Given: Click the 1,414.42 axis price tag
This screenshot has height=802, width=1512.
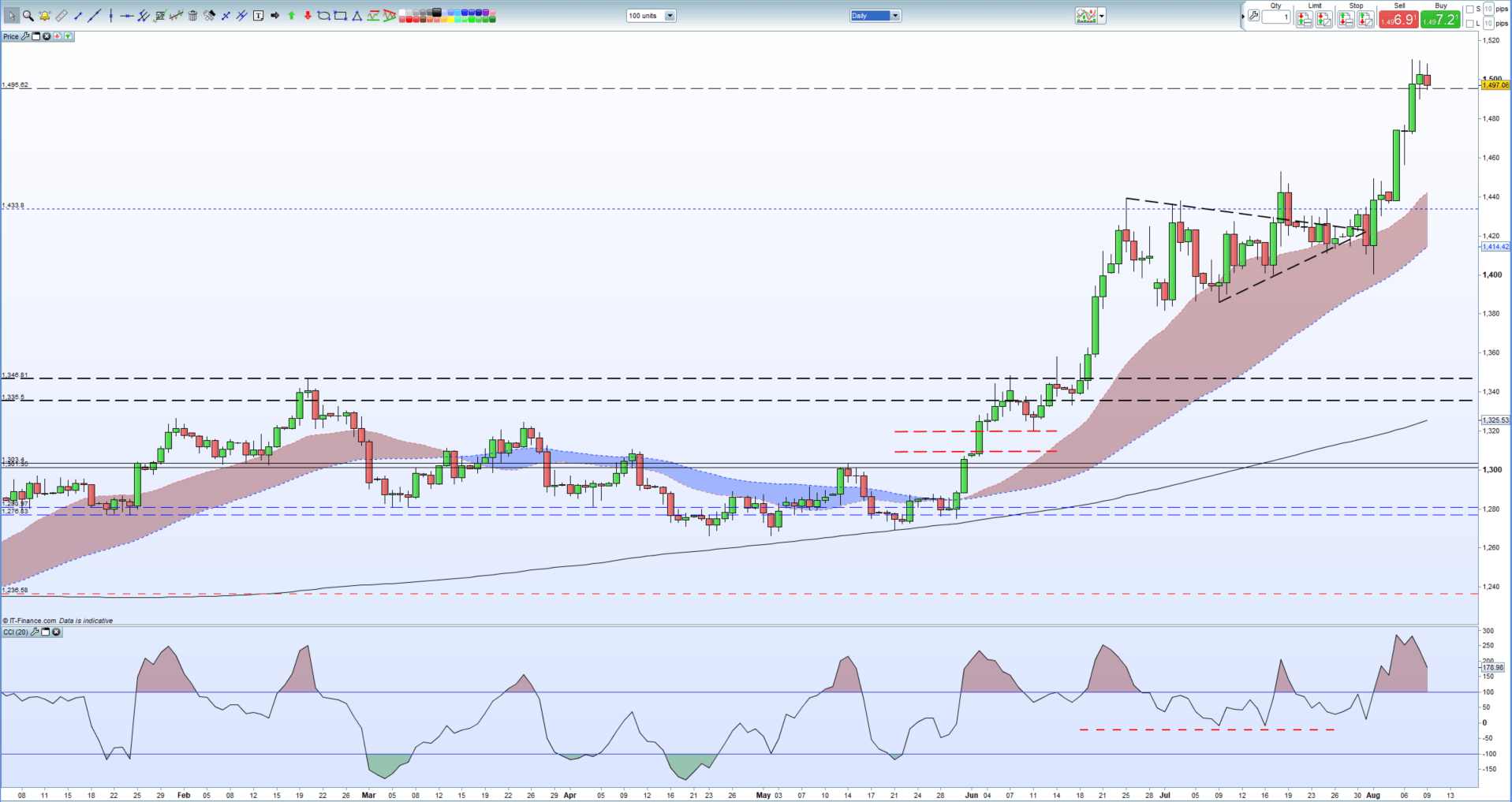Looking at the screenshot, I should click(x=1495, y=247).
